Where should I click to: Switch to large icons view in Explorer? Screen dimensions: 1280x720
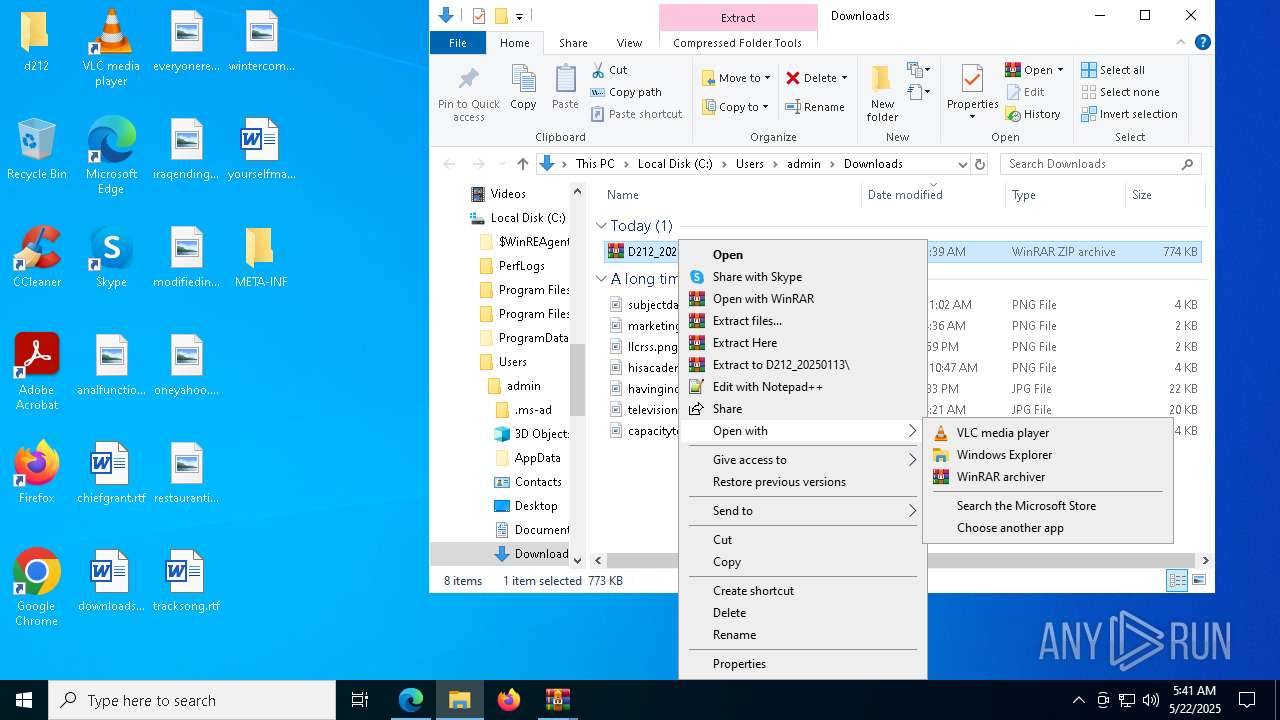click(x=1199, y=580)
